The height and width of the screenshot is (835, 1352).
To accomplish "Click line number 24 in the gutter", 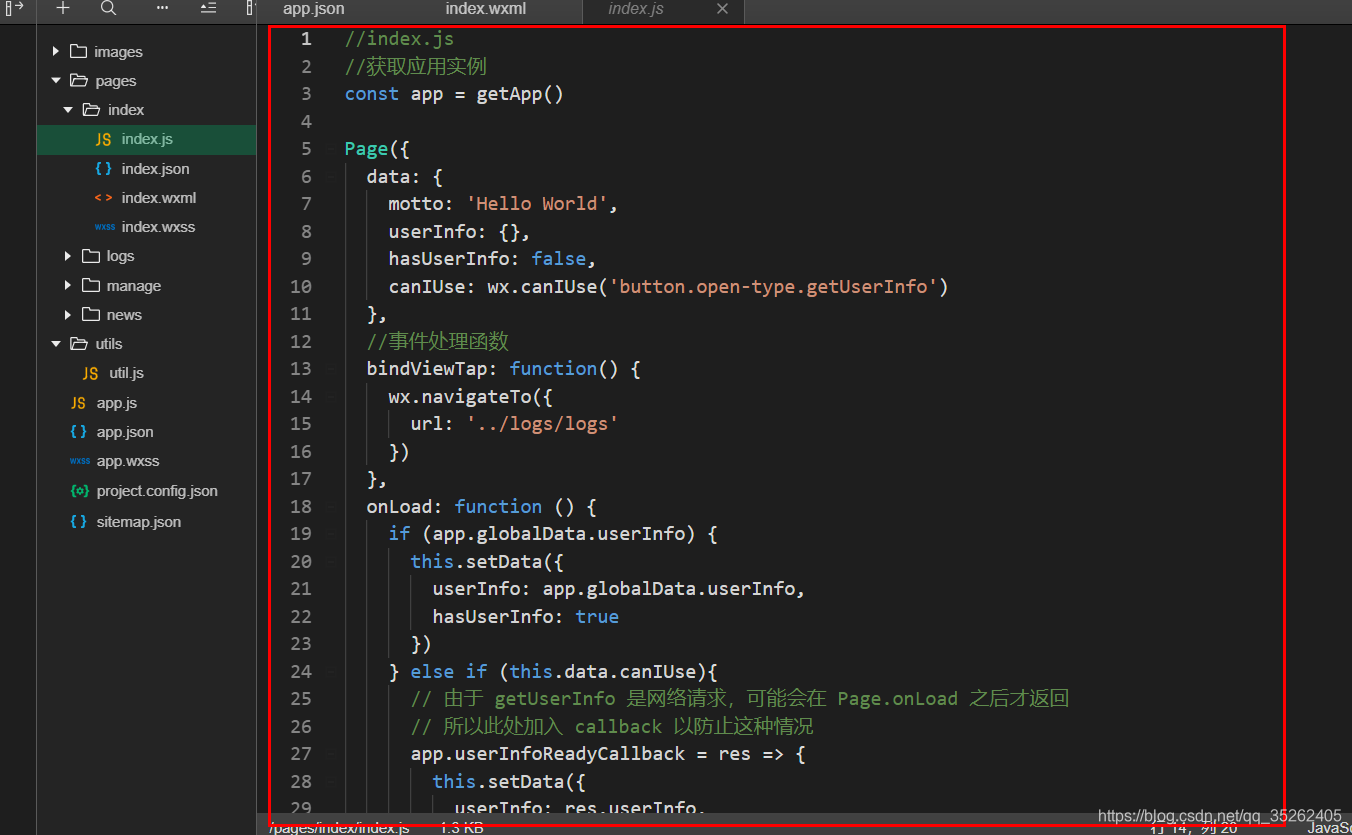I will click(301, 671).
